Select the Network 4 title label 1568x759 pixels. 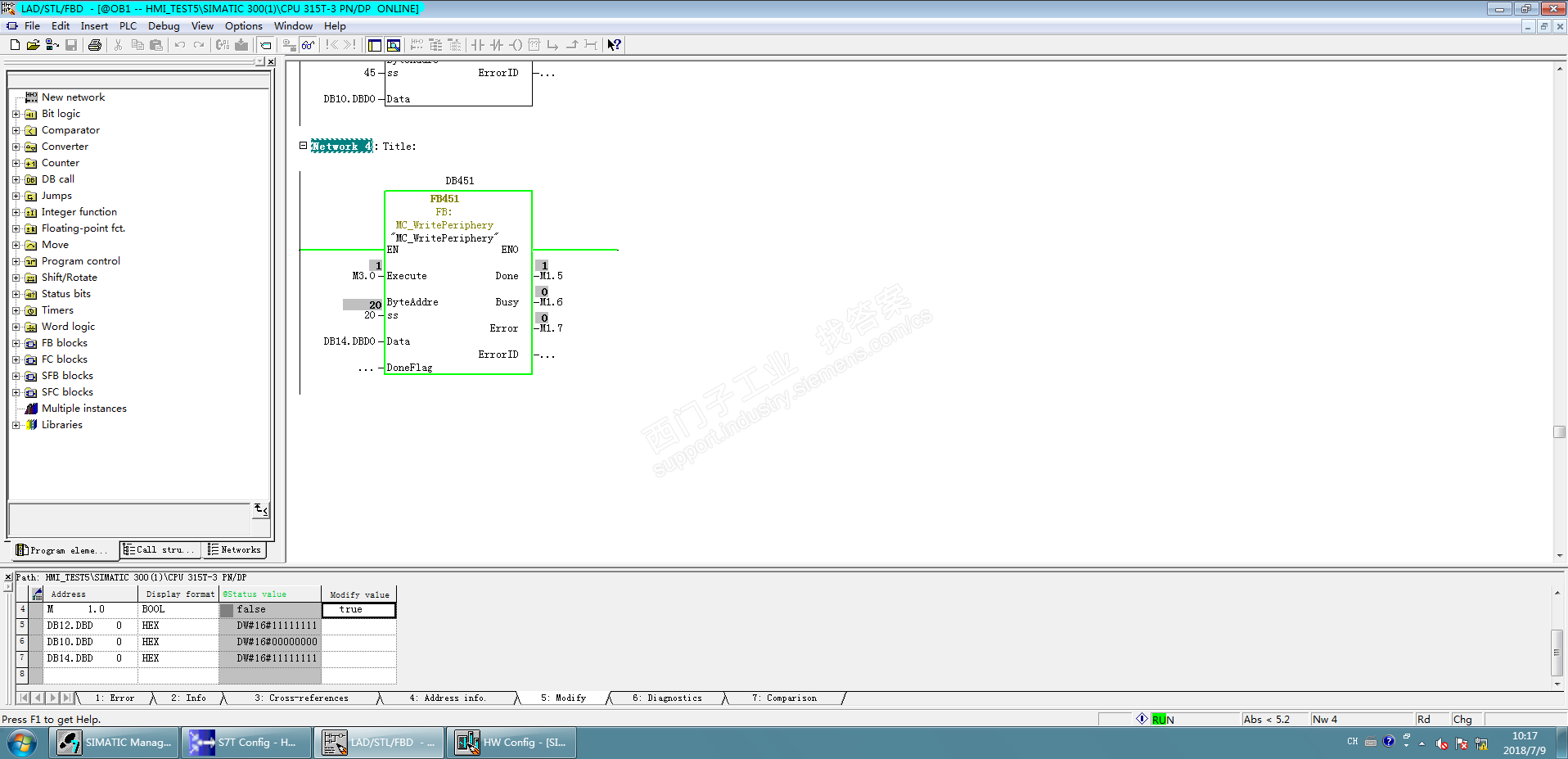pos(341,147)
